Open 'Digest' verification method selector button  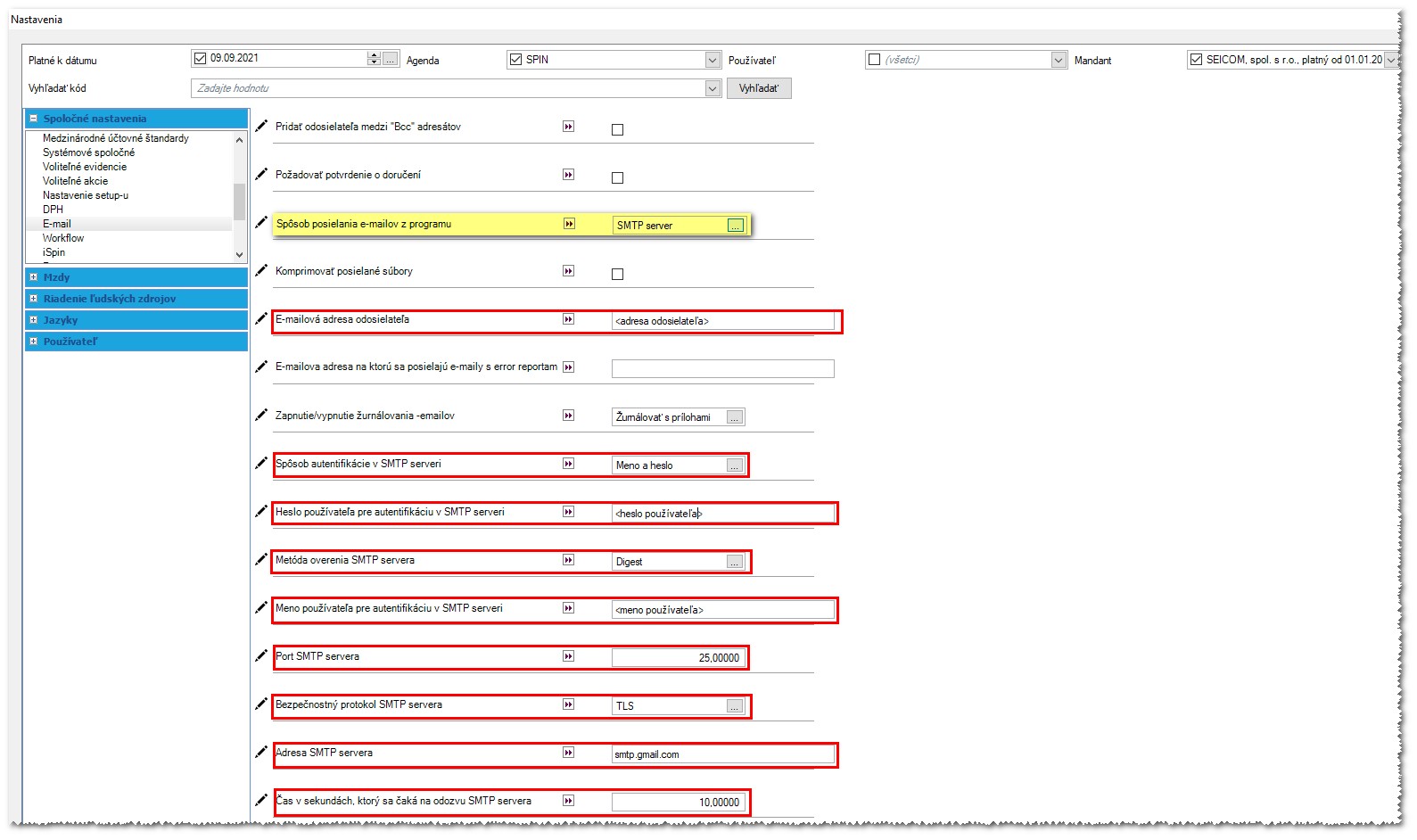click(x=735, y=562)
